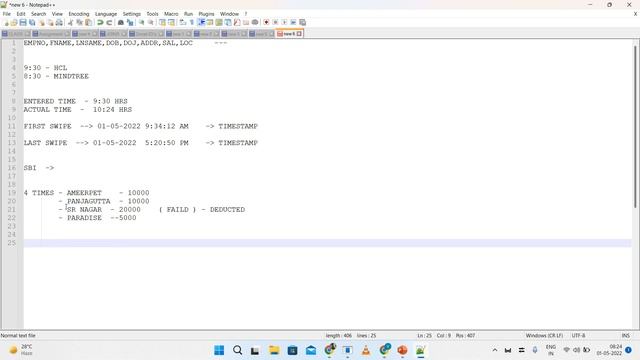Screen dimensions: 640x360
Task: Show the Function List panel icon
Action: click(237, 22)
